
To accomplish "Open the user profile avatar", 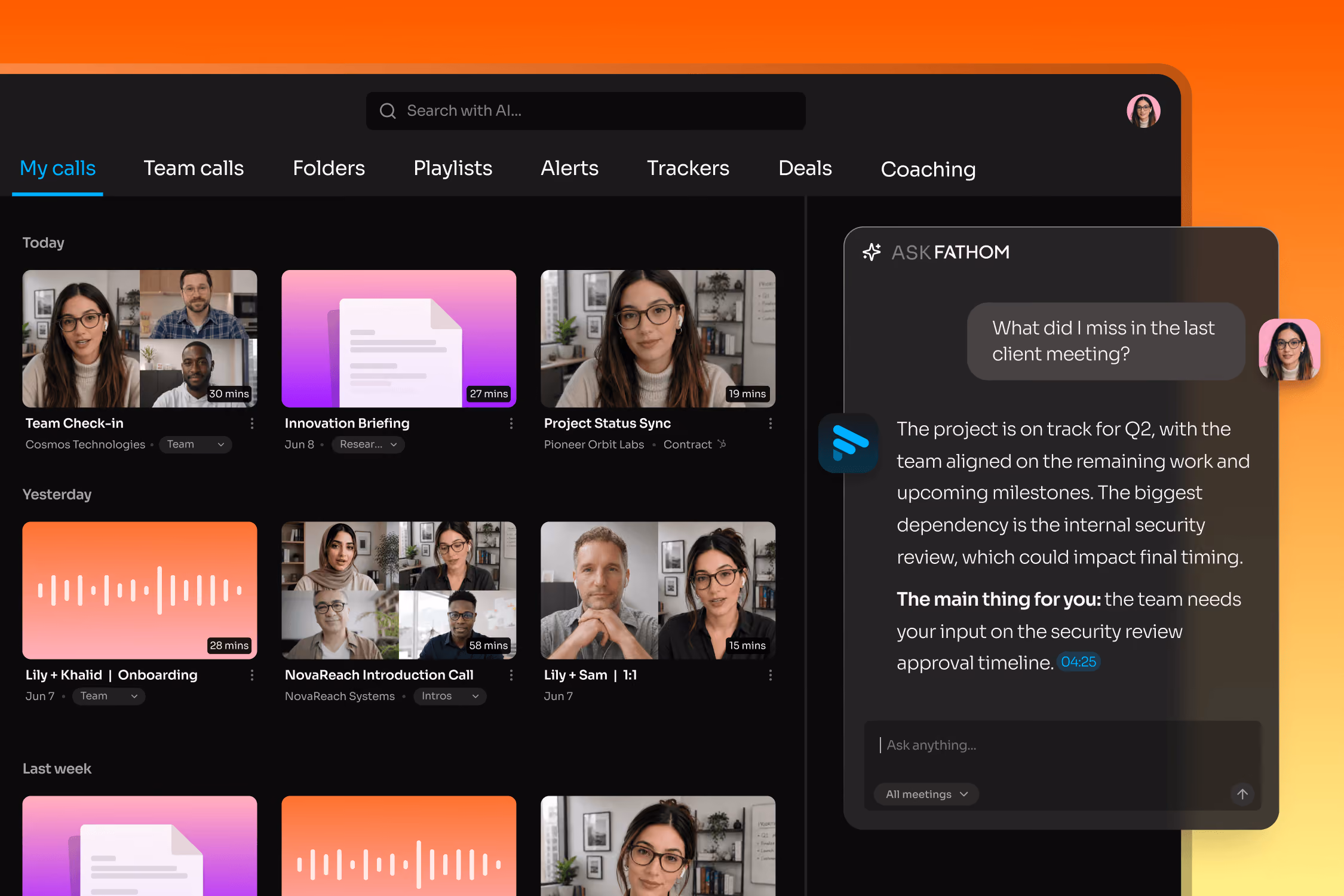I will (1143, 111).
